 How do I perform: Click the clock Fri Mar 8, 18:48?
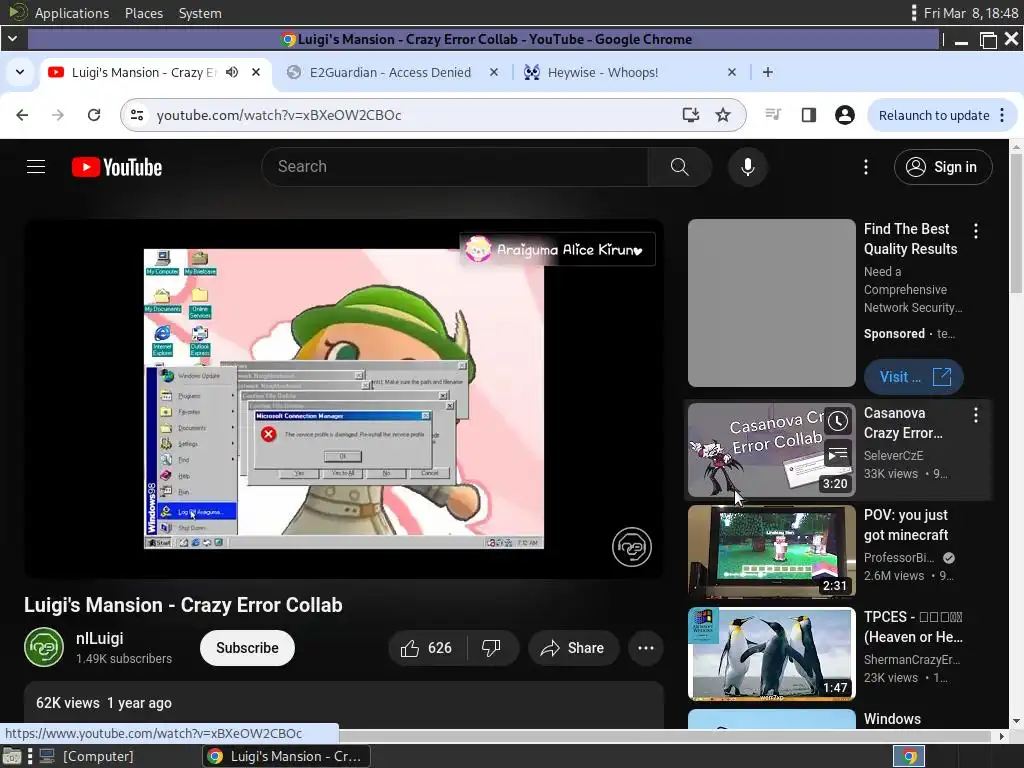[x=971, y=13]
